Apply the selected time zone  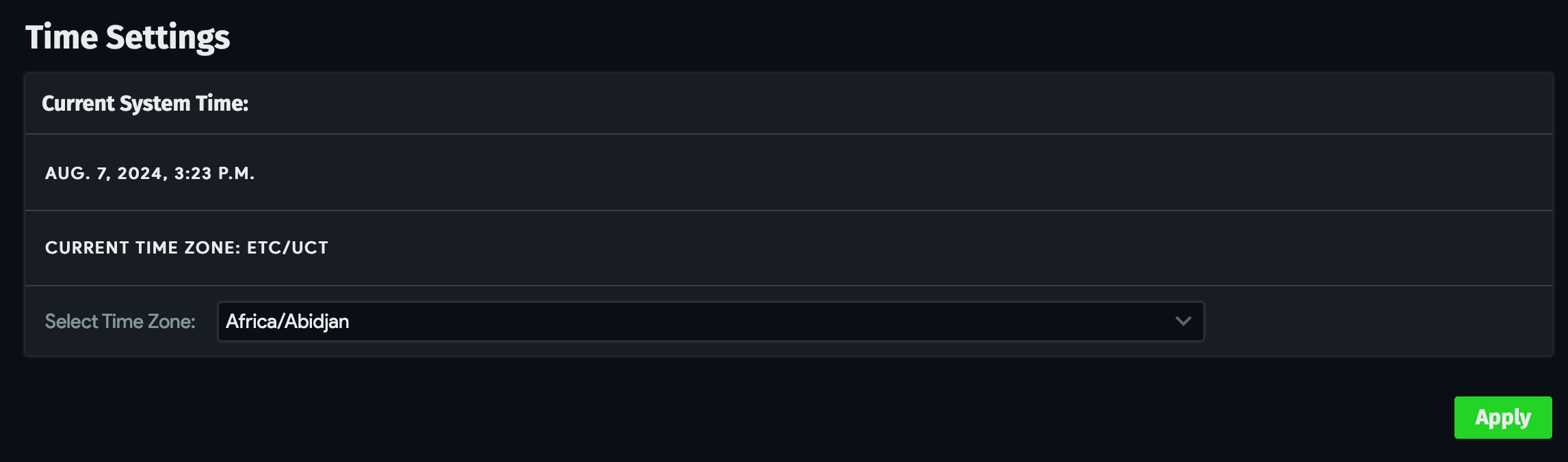(1502, 417)
